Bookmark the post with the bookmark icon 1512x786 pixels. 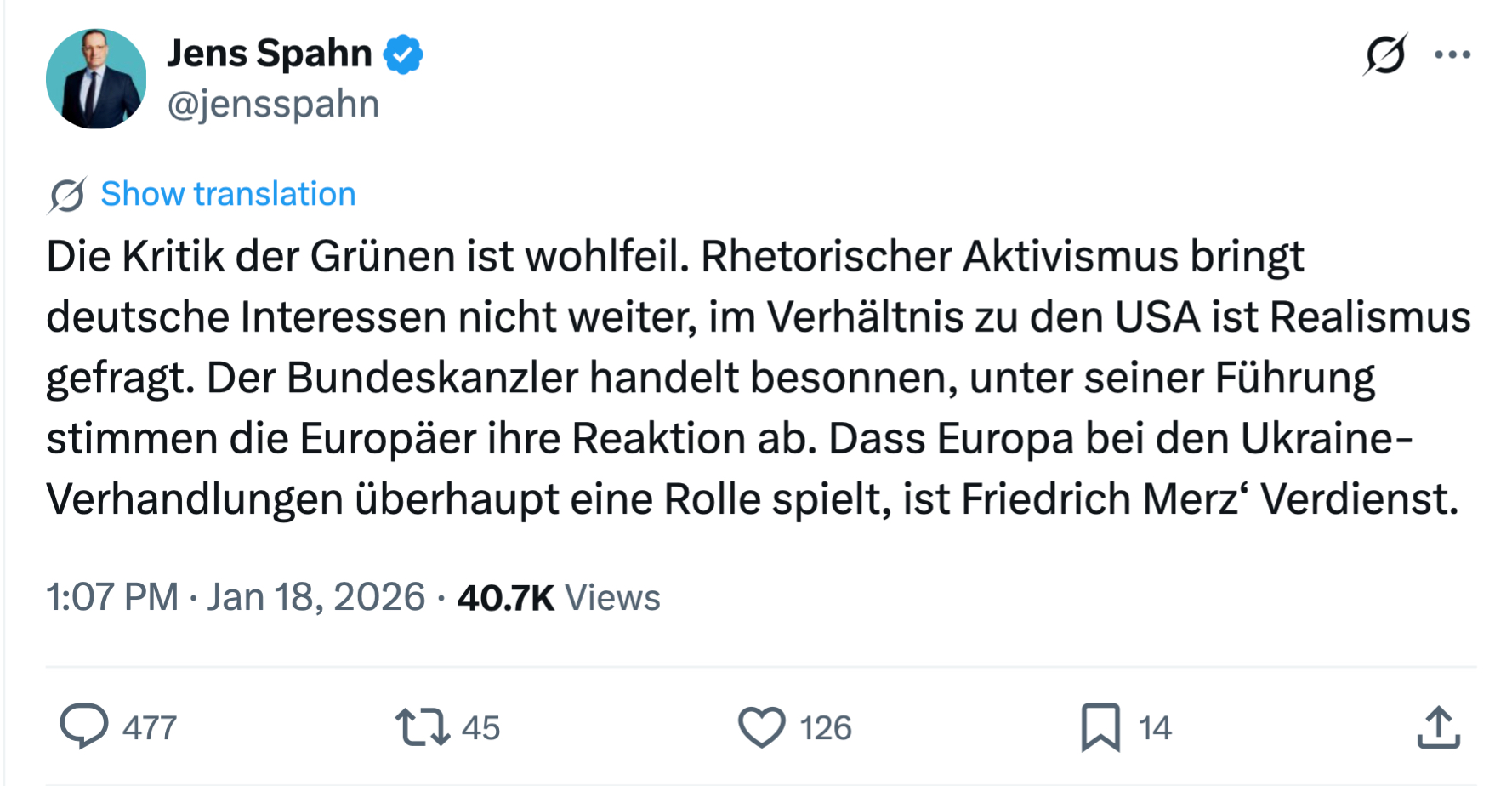pos(1100,727)
